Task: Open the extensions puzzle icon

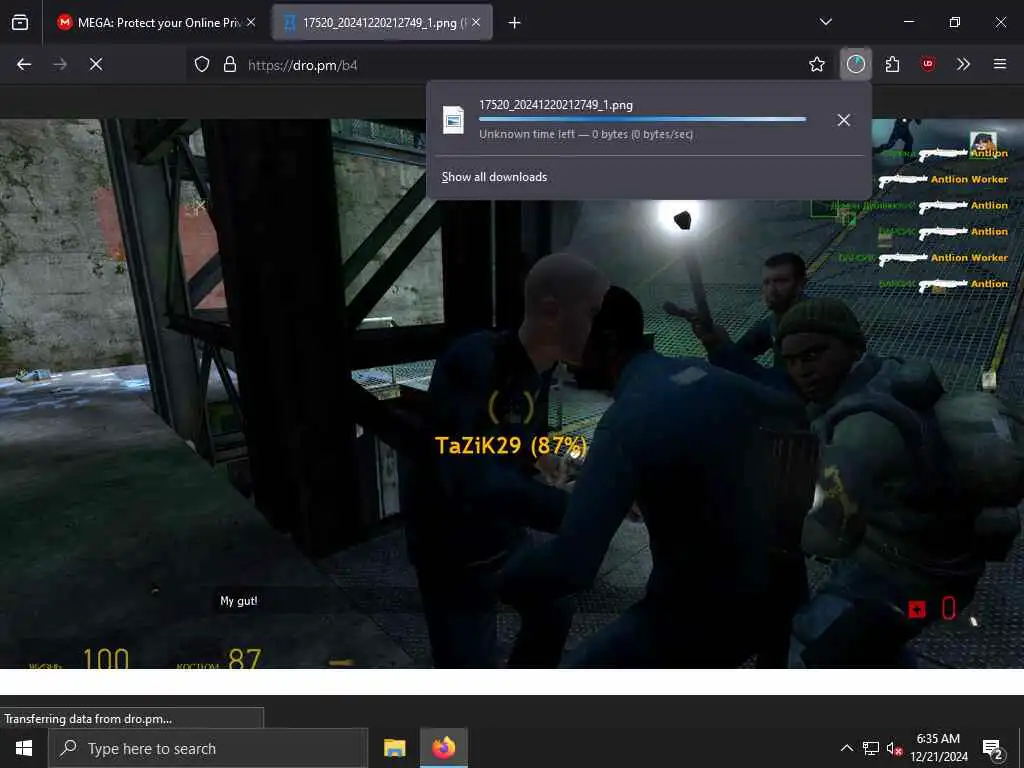Action: click(892, 64)
